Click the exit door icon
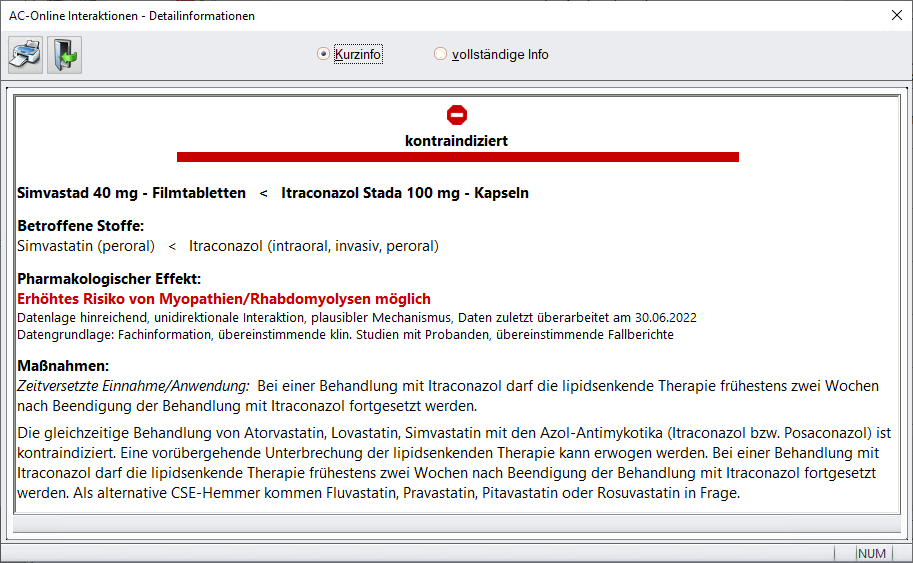This screenshot has width=913, height=563. tap(64, 55)
